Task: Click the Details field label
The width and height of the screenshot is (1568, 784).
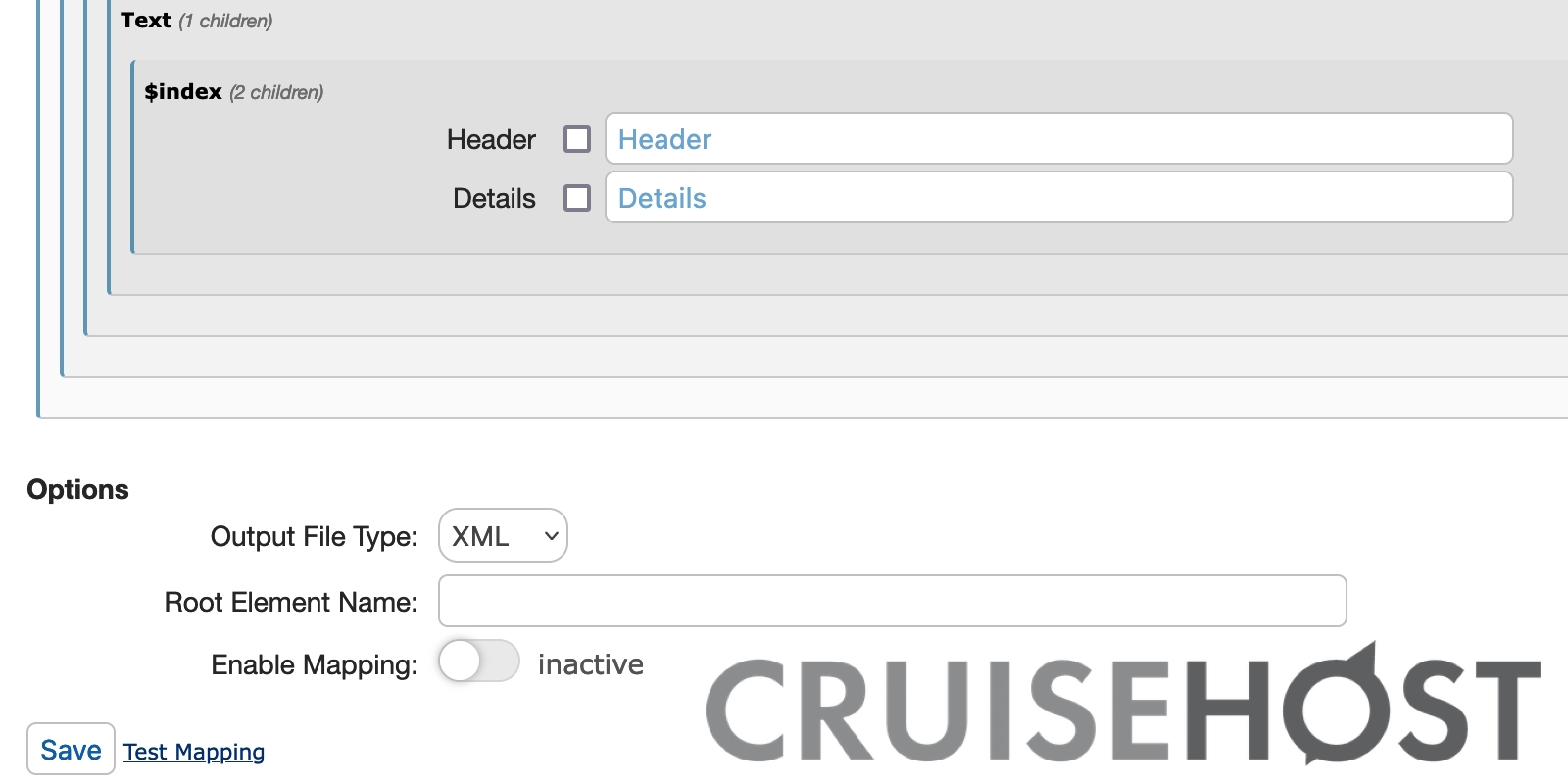Action: [494, 199]
